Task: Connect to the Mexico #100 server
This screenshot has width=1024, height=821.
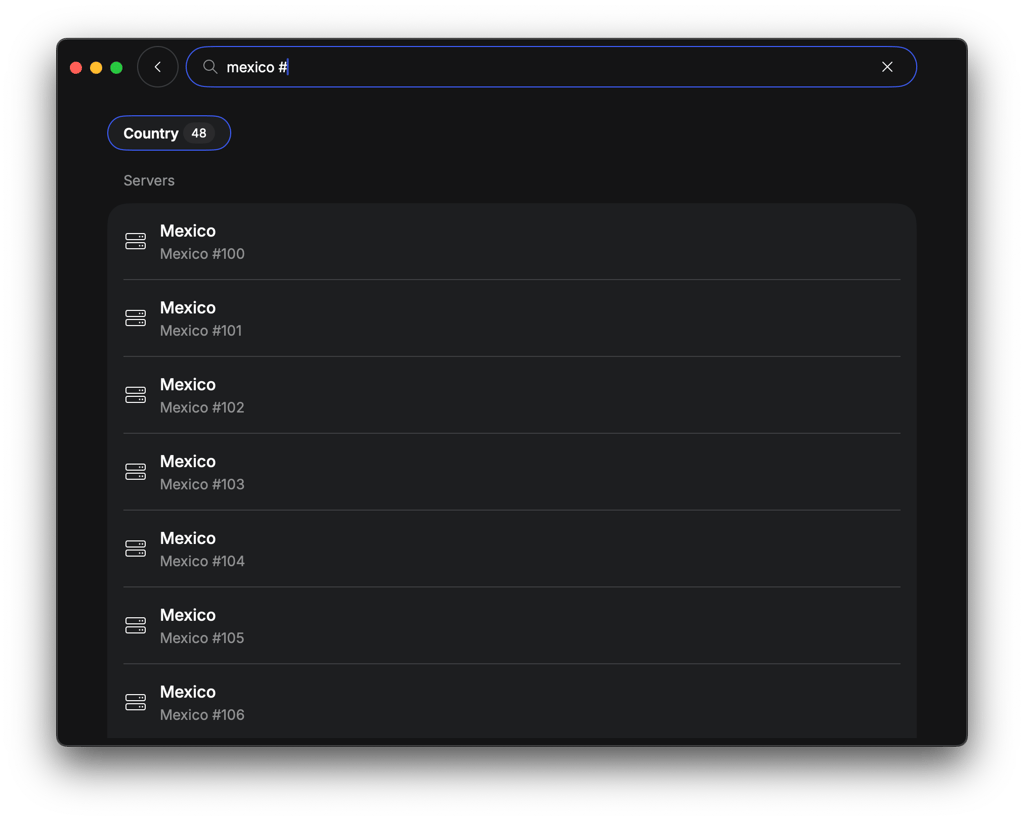Action: click(x=512, y=242)
